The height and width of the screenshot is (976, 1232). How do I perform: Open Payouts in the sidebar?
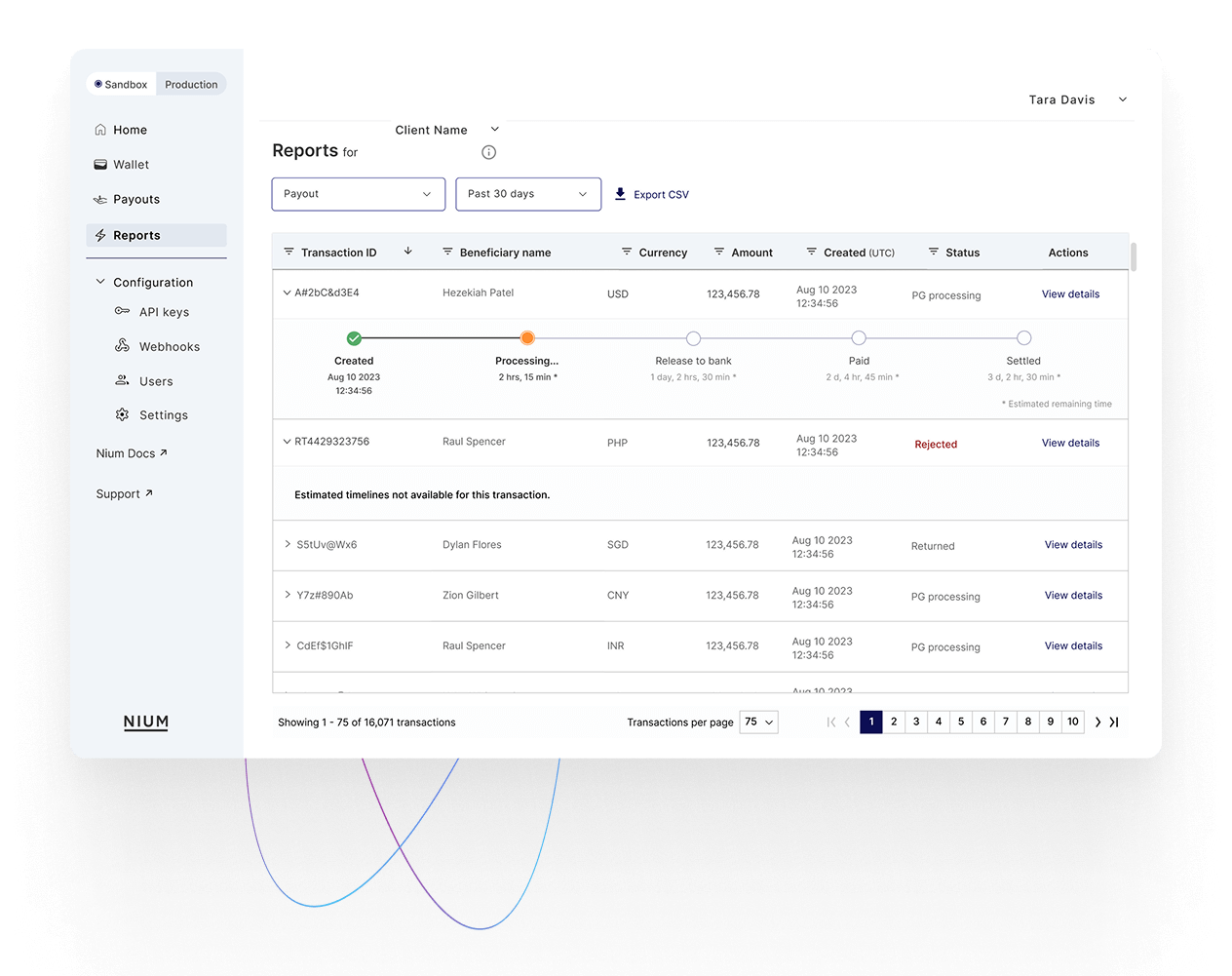point(135,200)
